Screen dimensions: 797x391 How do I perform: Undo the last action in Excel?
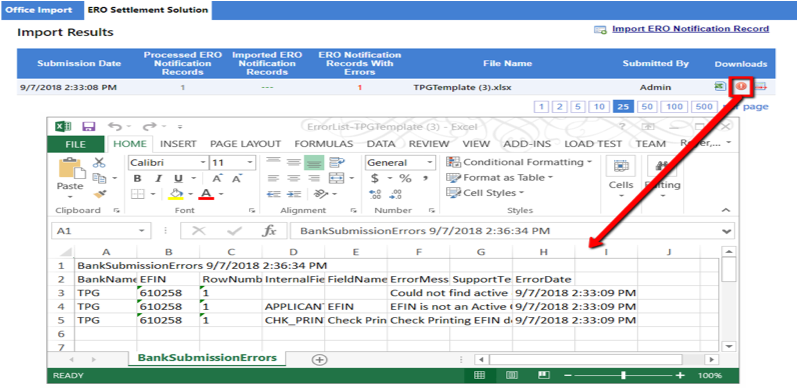(114, 127)
